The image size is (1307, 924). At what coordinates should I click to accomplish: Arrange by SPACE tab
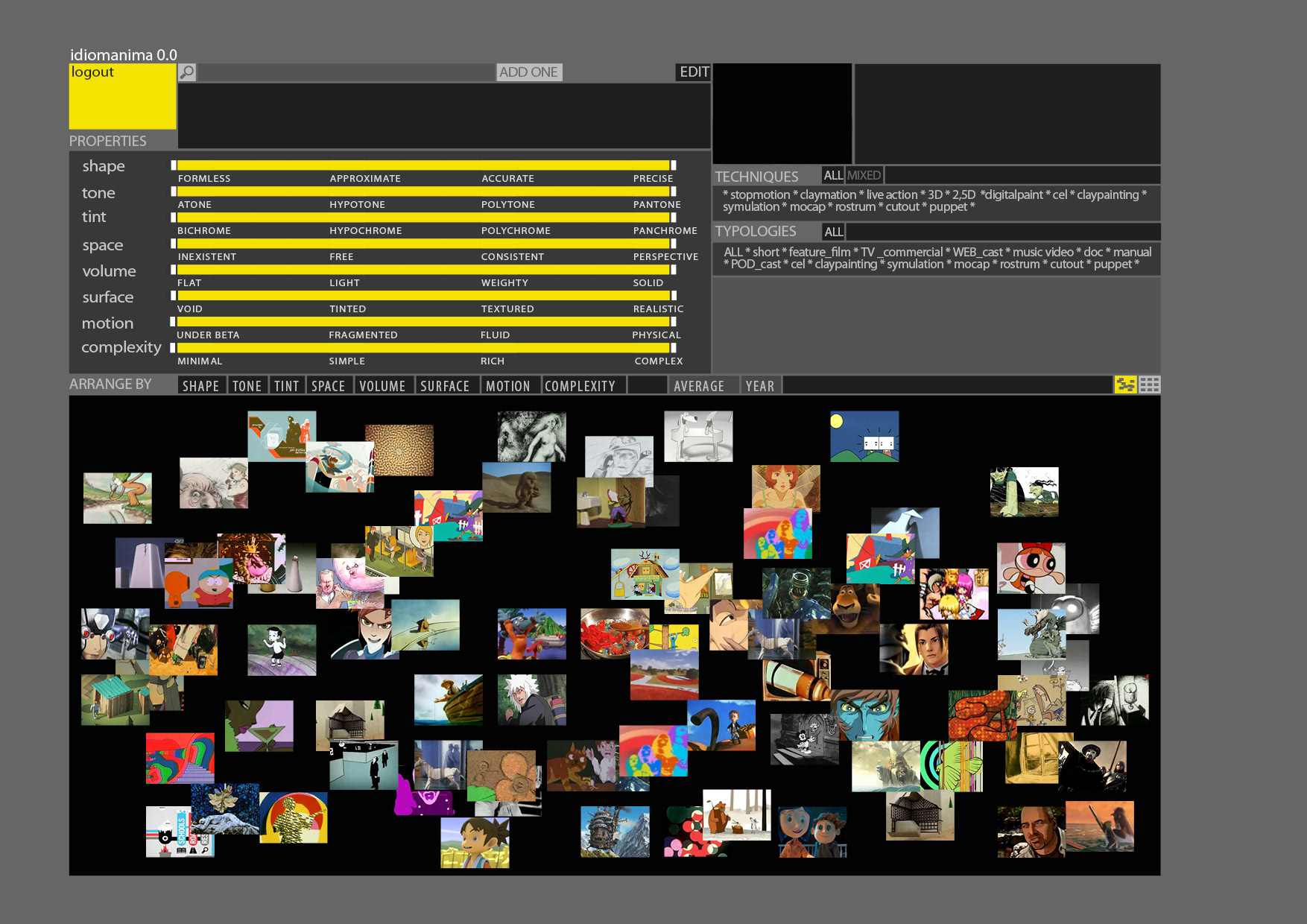point(329,386)
